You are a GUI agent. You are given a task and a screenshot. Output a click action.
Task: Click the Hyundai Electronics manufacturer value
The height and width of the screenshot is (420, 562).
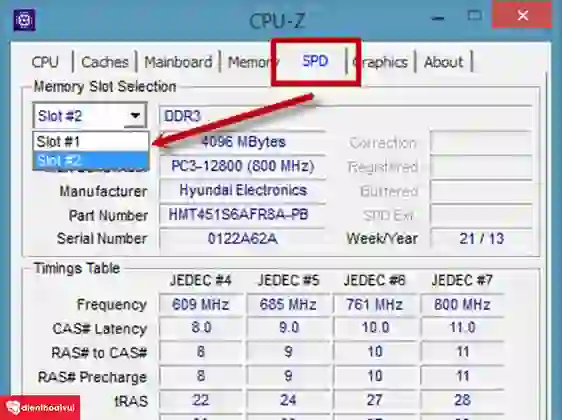pyautogui.click(x=243, y=190)
